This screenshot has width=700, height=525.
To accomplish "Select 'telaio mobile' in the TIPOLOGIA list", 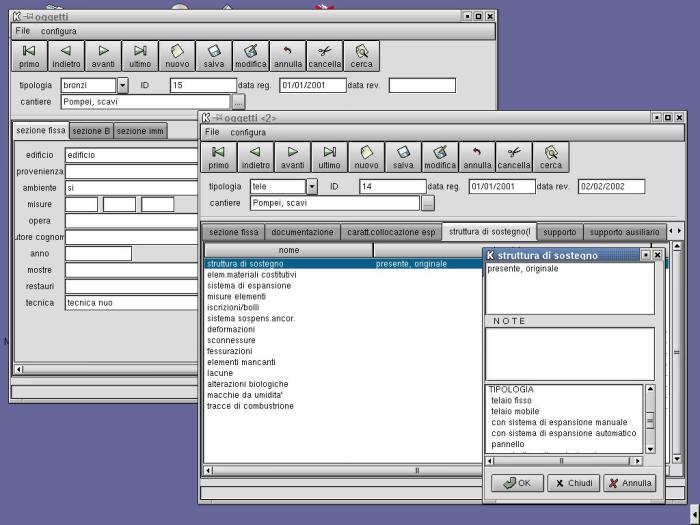I will click(x=515, y=411).
